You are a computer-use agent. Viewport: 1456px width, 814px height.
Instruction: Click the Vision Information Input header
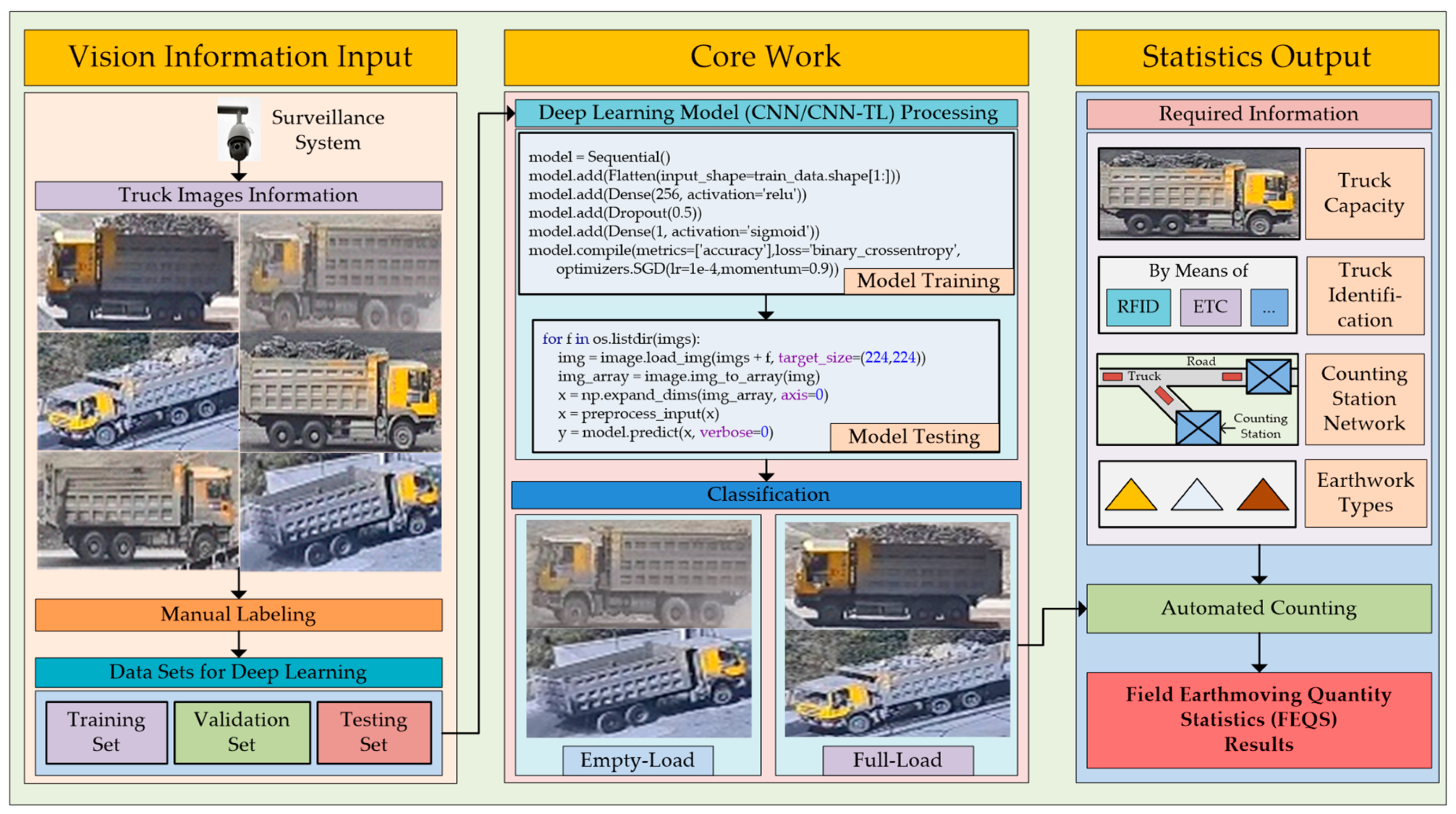(240, 58)
